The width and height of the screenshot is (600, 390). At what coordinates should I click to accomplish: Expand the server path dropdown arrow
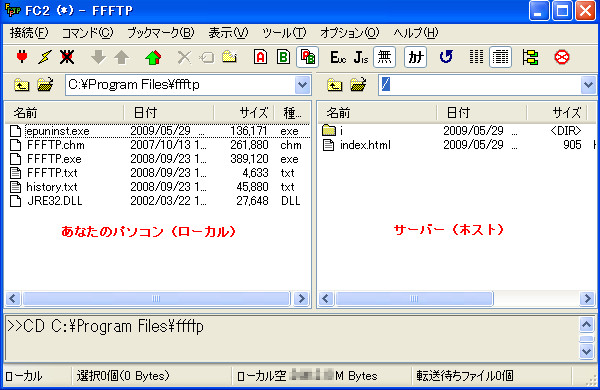(x=588, y=85)
